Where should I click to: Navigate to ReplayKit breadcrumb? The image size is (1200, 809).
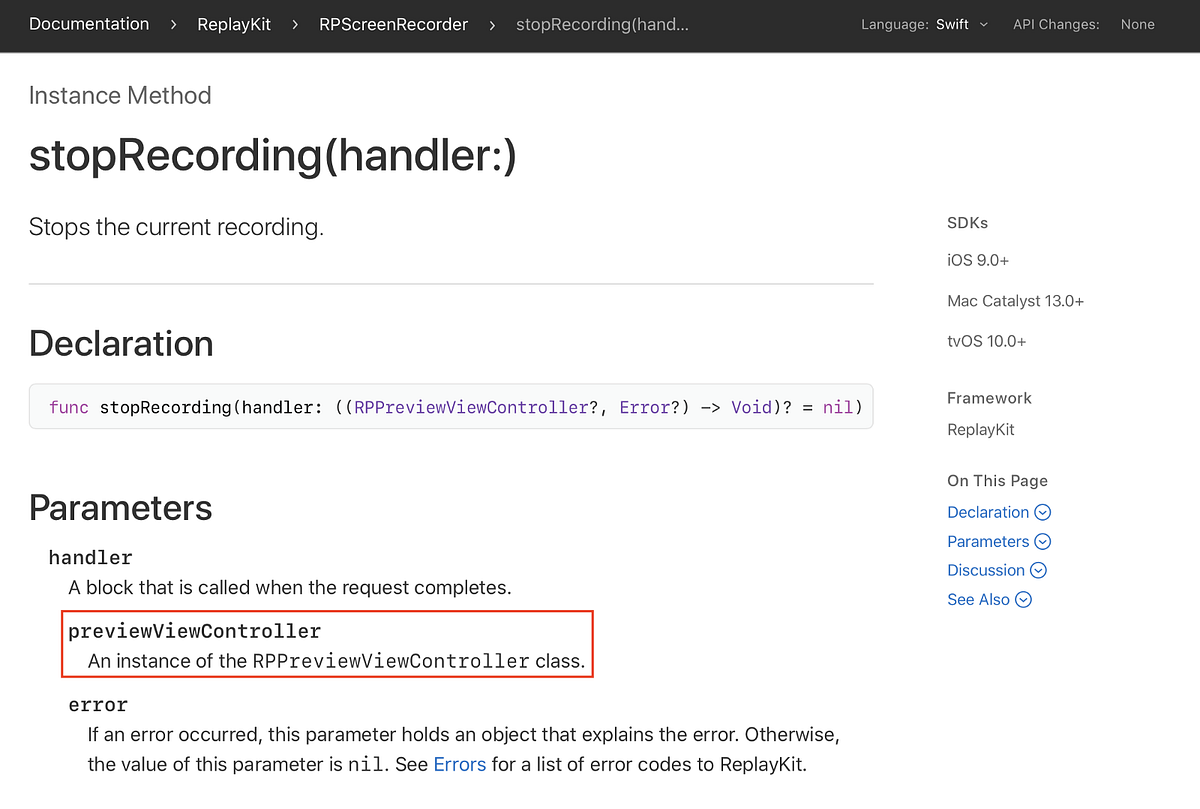(x=234, y=24)
